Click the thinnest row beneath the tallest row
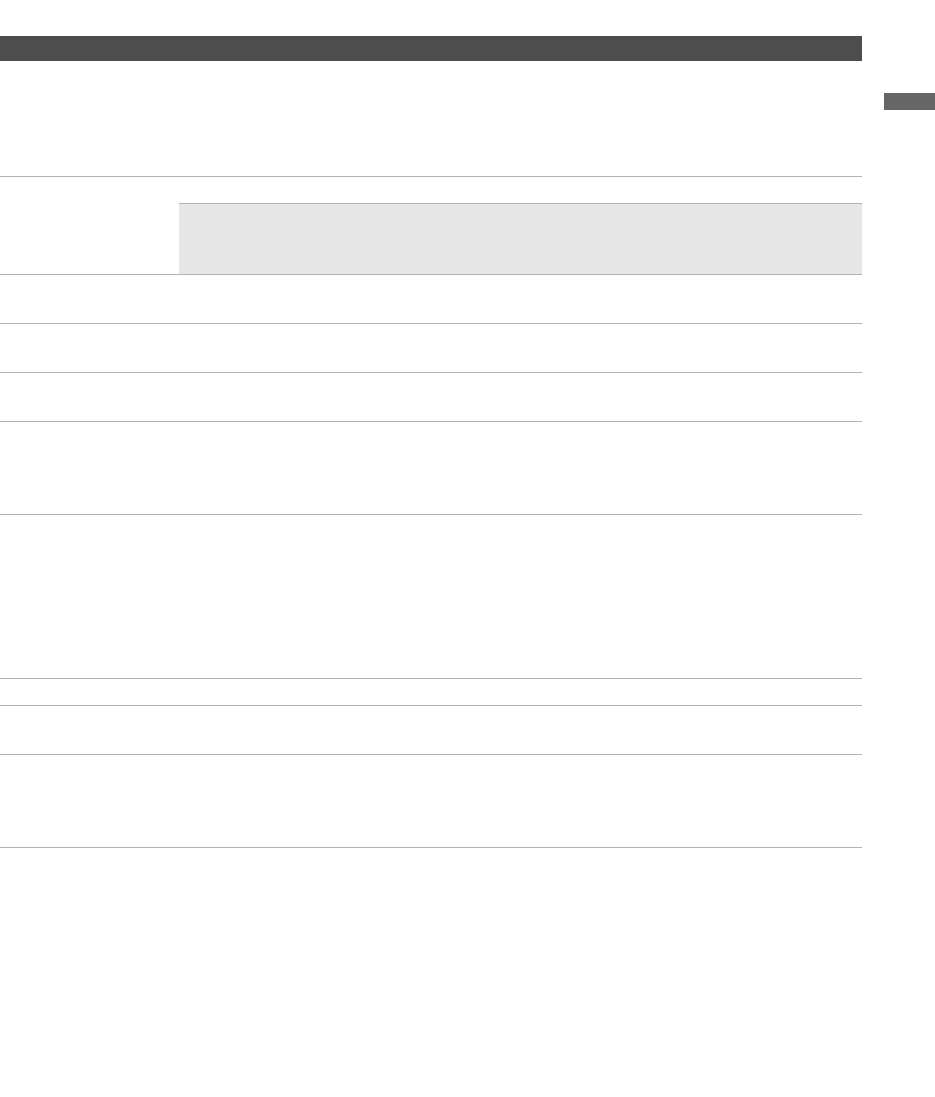 (430, 692)
